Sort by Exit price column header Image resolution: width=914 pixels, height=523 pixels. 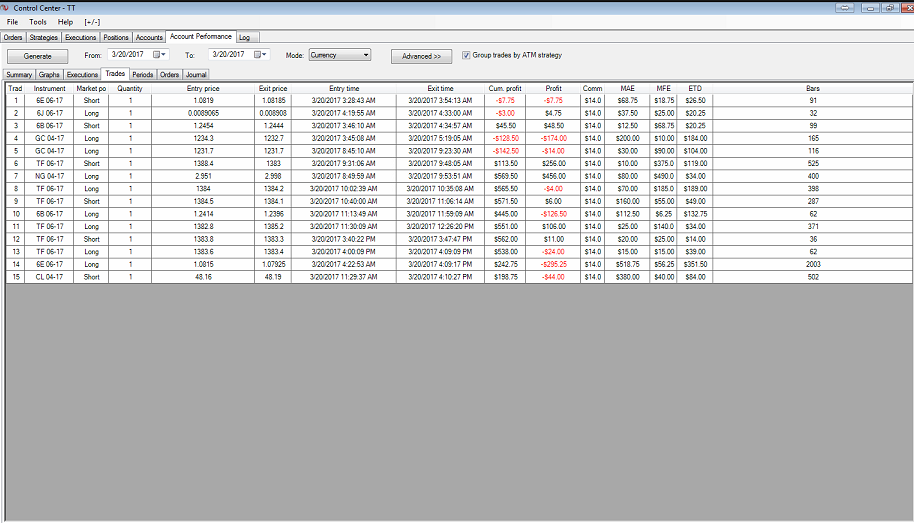[x=273, y=89]
